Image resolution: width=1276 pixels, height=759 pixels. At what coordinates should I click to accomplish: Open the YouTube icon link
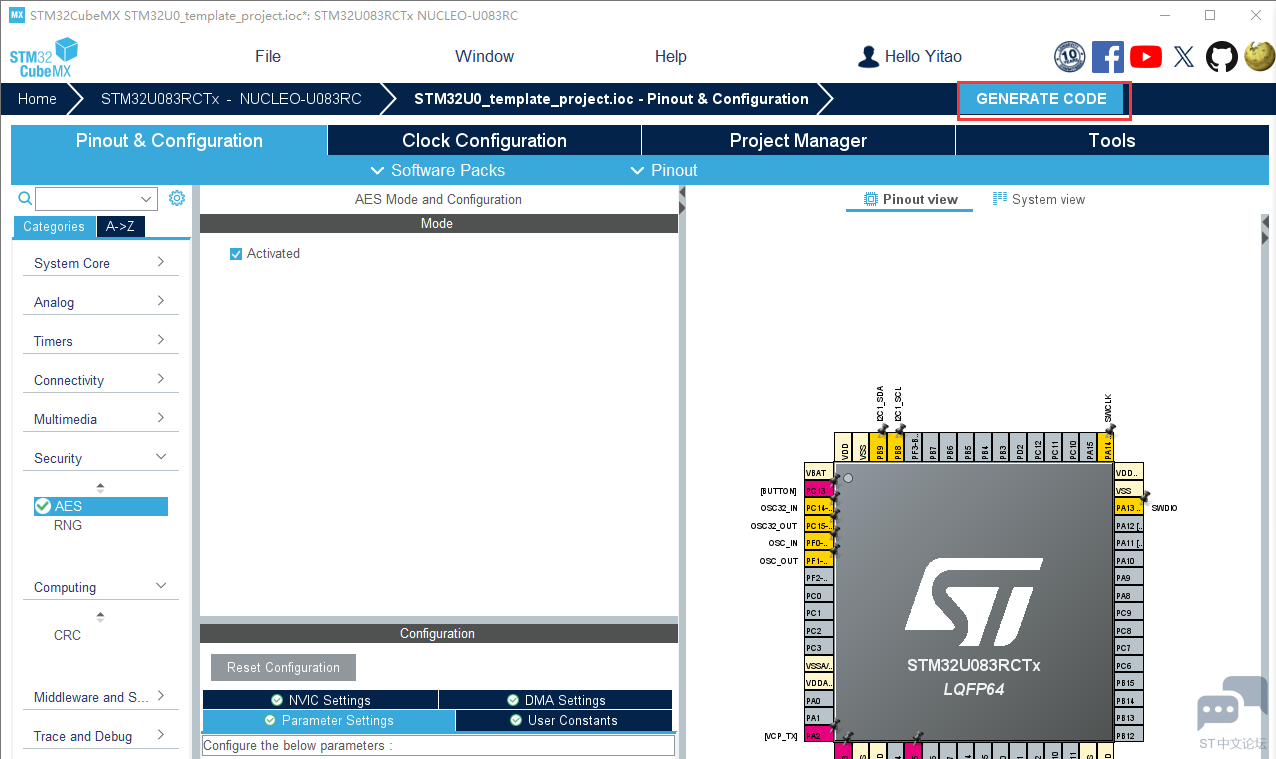pos(1145,56)
